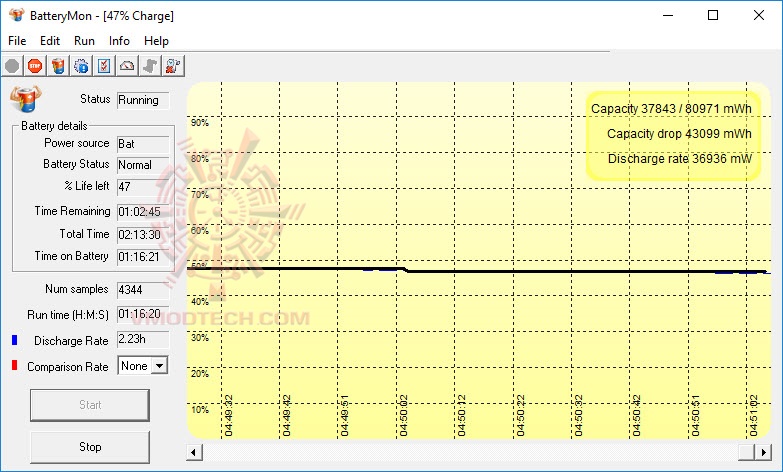
Task: Close the BatteryMon window
Action: tap(759, 15)
